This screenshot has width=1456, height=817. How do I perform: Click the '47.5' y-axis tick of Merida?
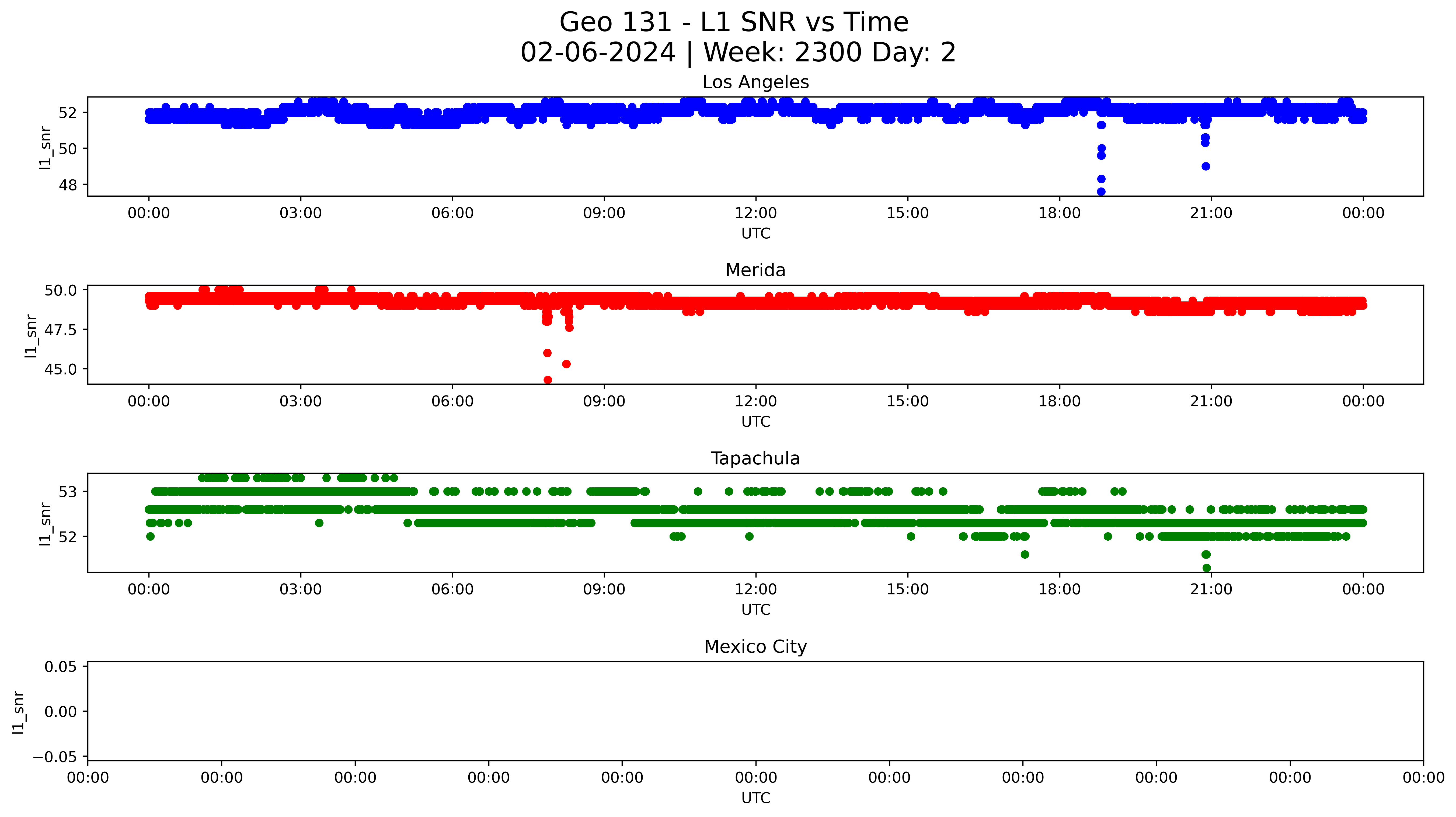(x=61, y=330)
